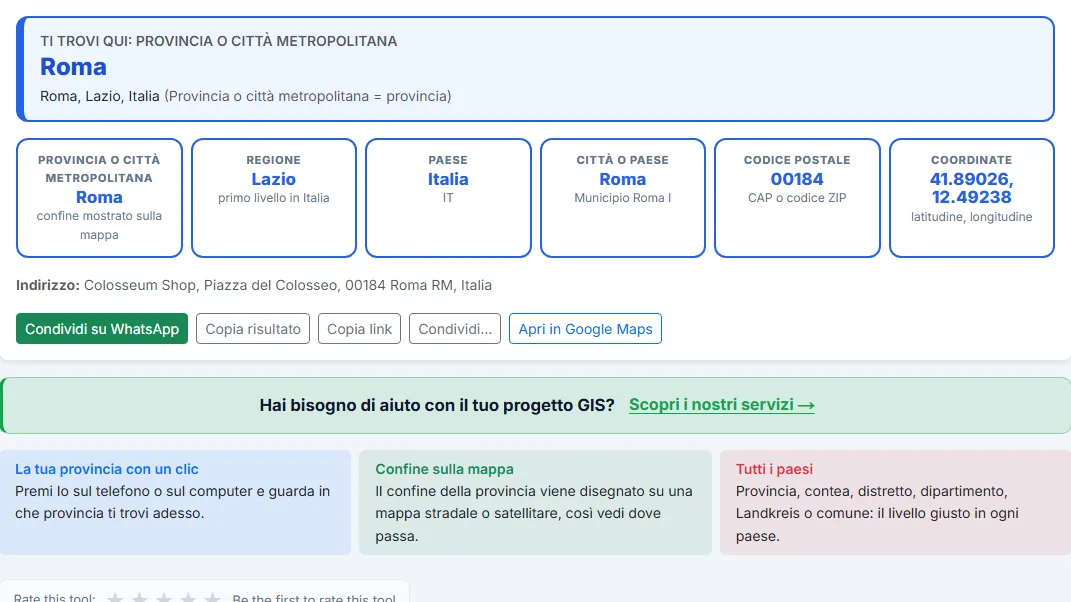This screenshot has width=1071, height=602.
Task: Click 'Hai bisogno di aiuto con il tuo progetto GIS?' text
Action: pos(437,405)
